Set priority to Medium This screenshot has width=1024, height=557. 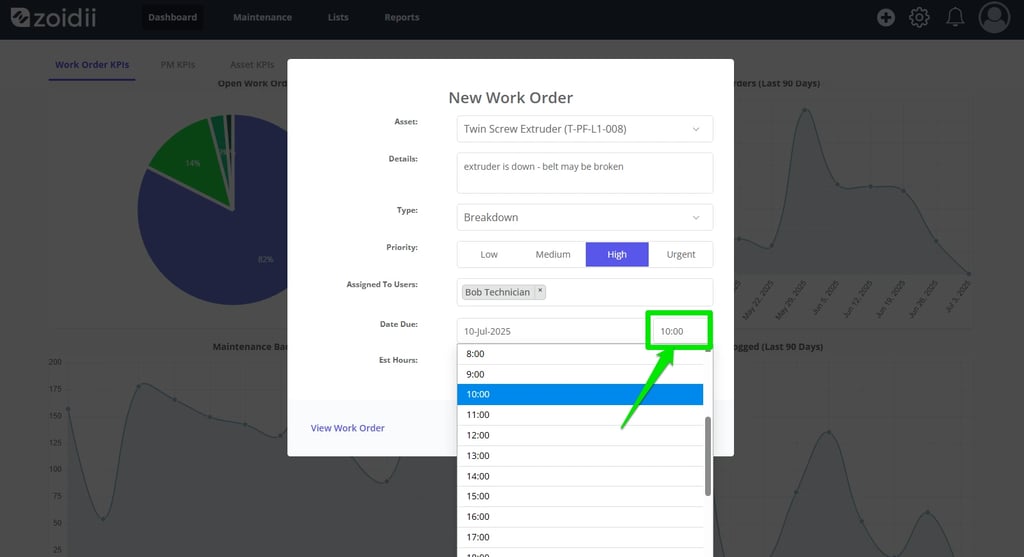pyautogui.click(x=553, y=255)
